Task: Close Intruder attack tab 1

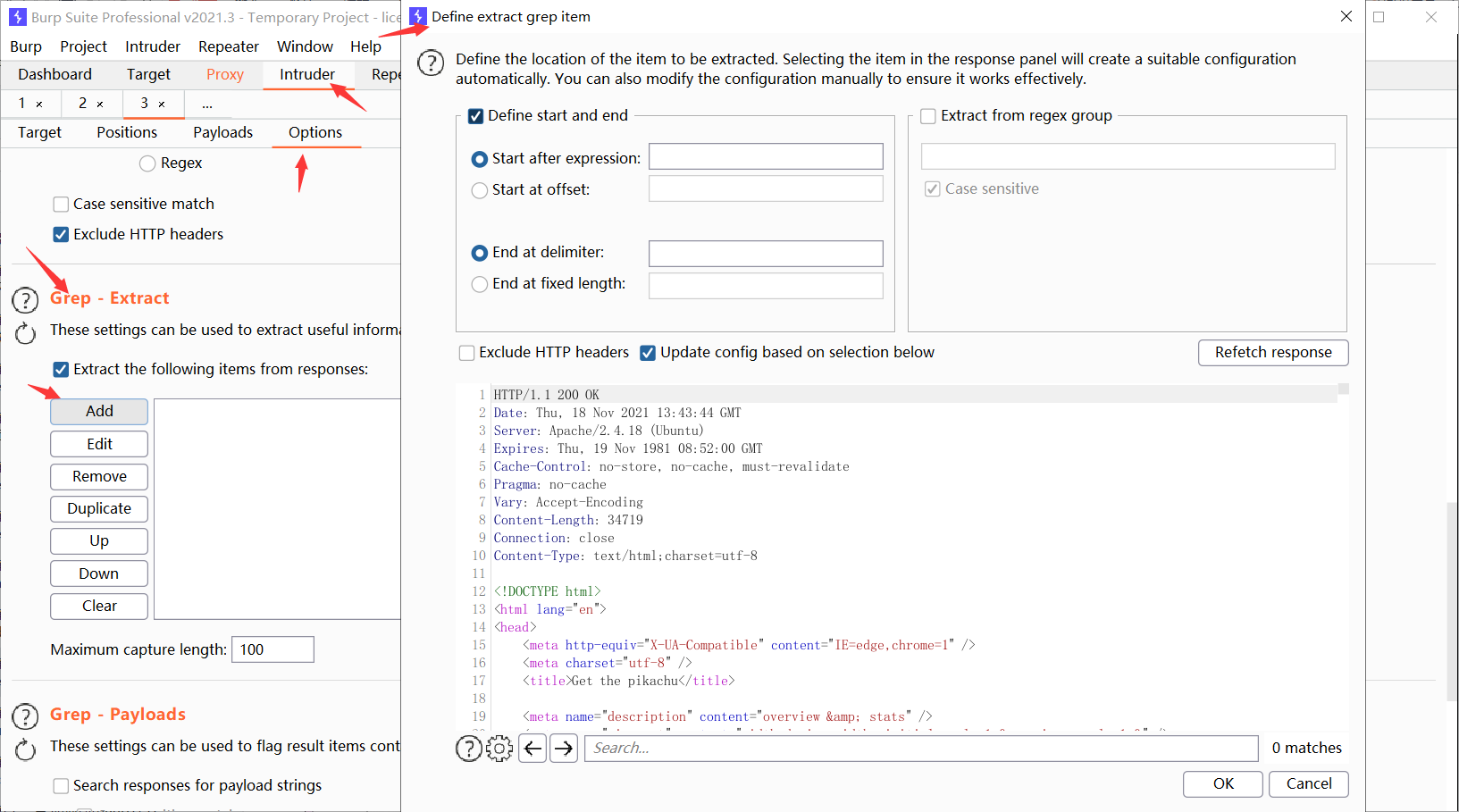Action: pos(39,105)
